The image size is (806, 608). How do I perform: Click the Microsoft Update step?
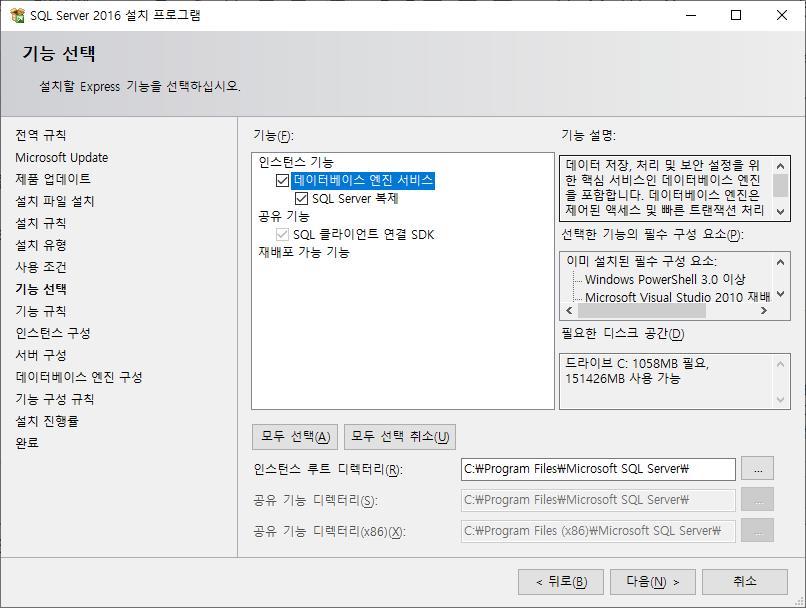[62, 157]
